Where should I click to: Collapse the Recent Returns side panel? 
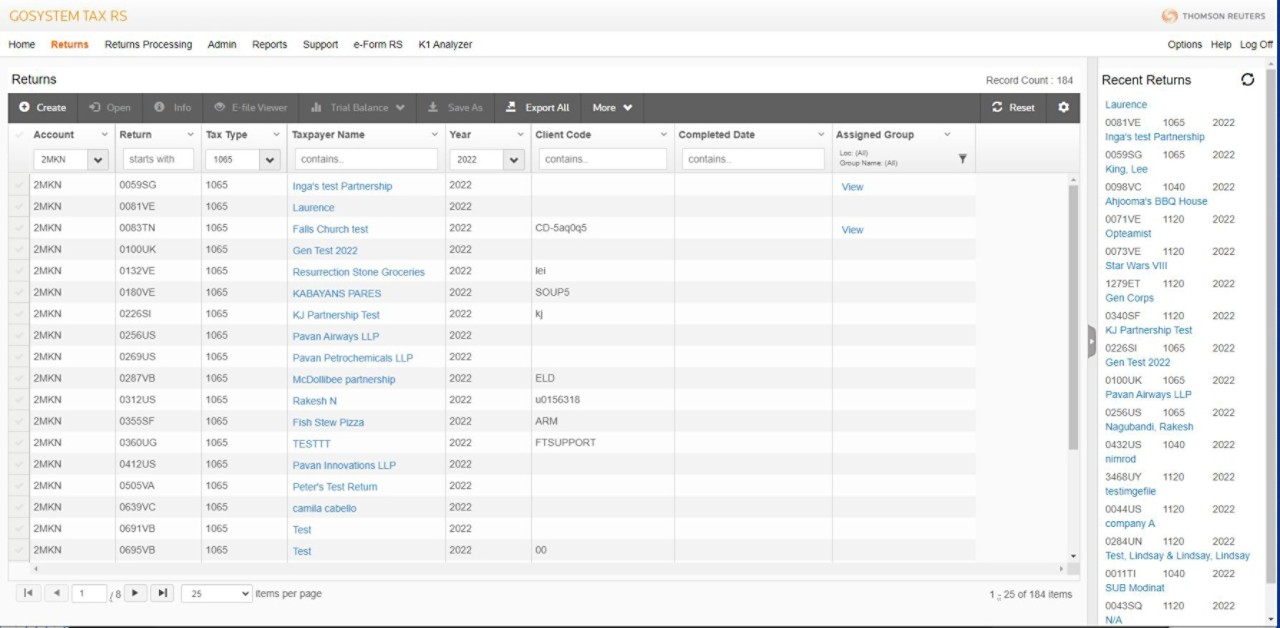click(x=1092, y=341)
